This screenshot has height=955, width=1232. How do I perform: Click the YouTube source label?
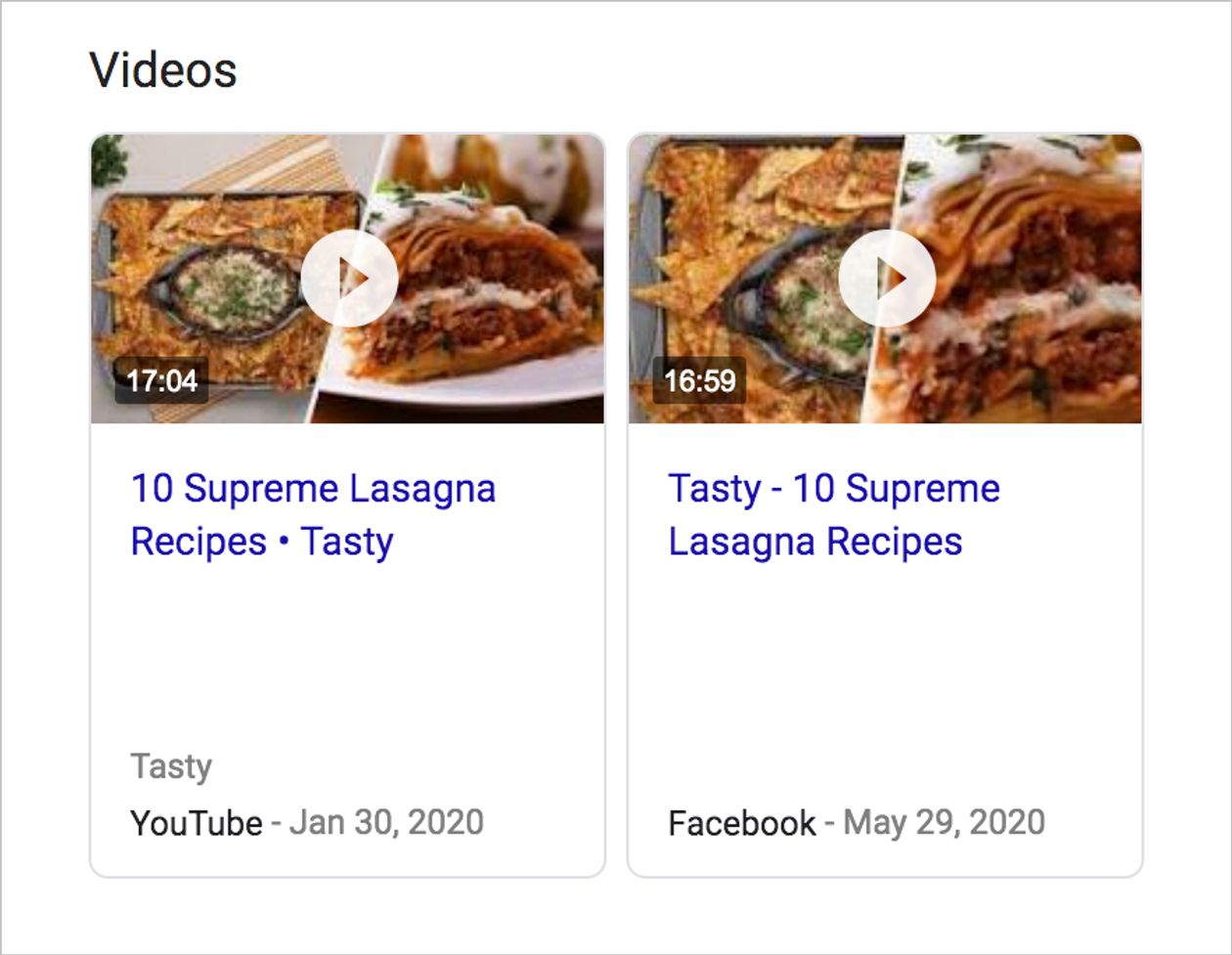(x=197, y=823)
